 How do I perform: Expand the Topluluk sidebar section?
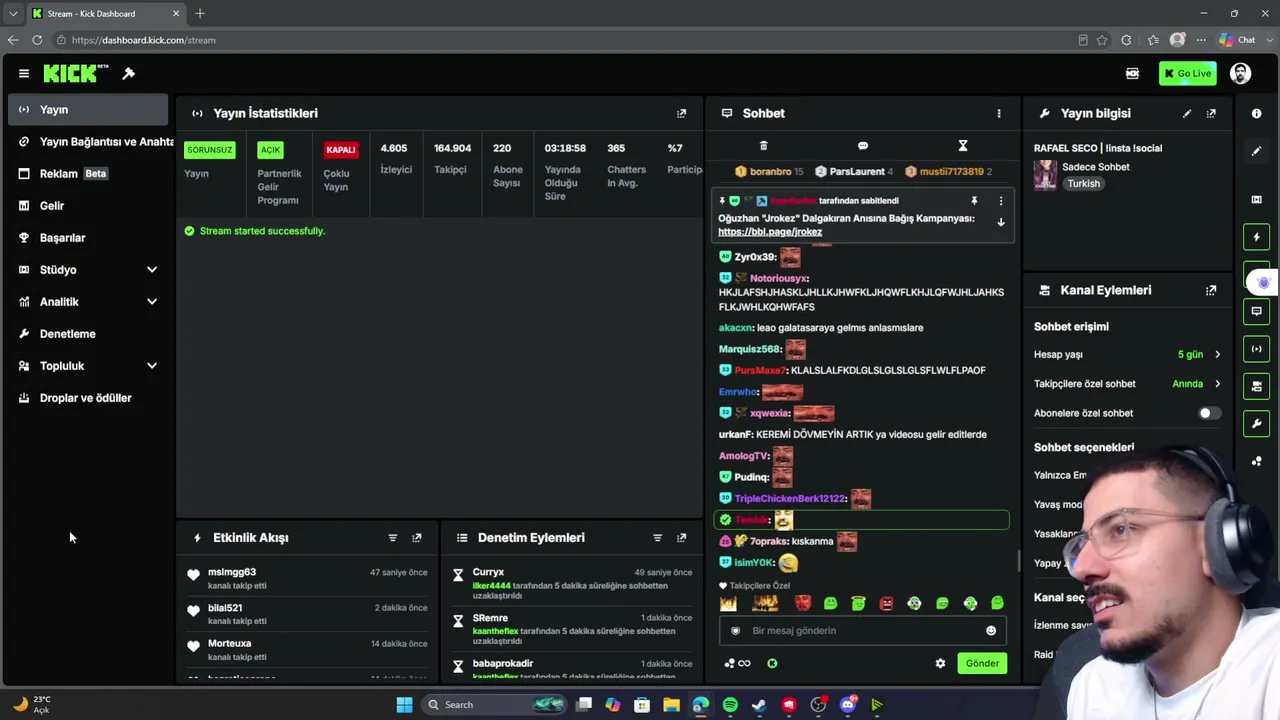[x=152, y=366]
